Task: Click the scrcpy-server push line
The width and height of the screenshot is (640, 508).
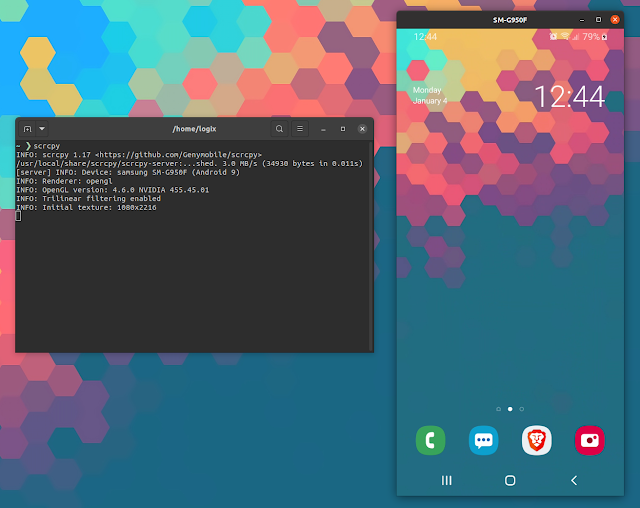Action: pyautogui.click(x=189, y=164)
